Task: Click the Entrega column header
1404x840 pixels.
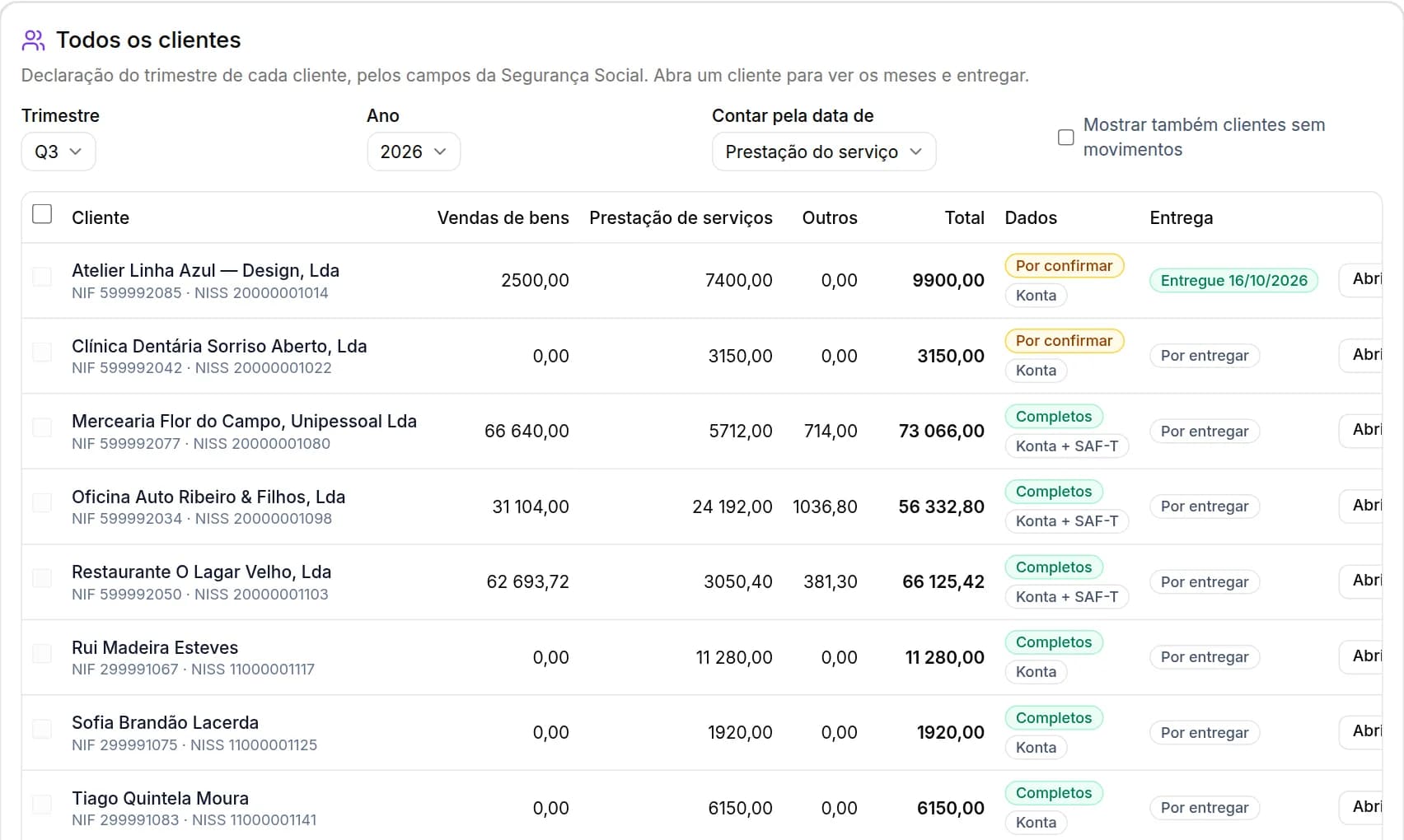Action: point(1181,218)
